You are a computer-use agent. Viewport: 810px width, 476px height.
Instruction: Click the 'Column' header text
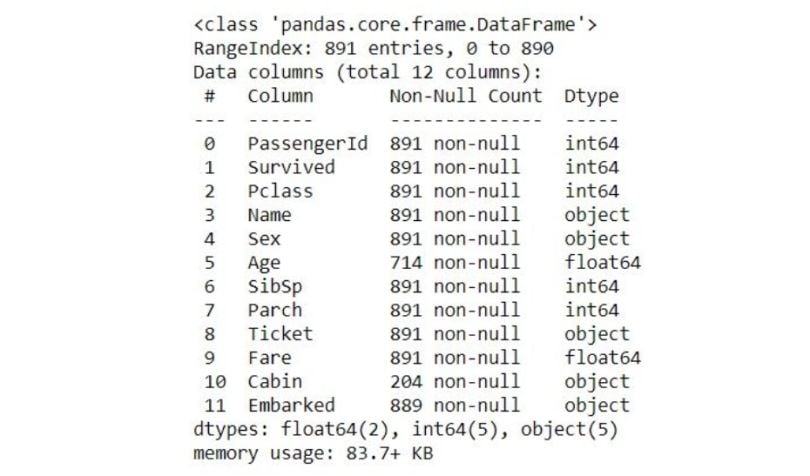[x=281, y=96]
